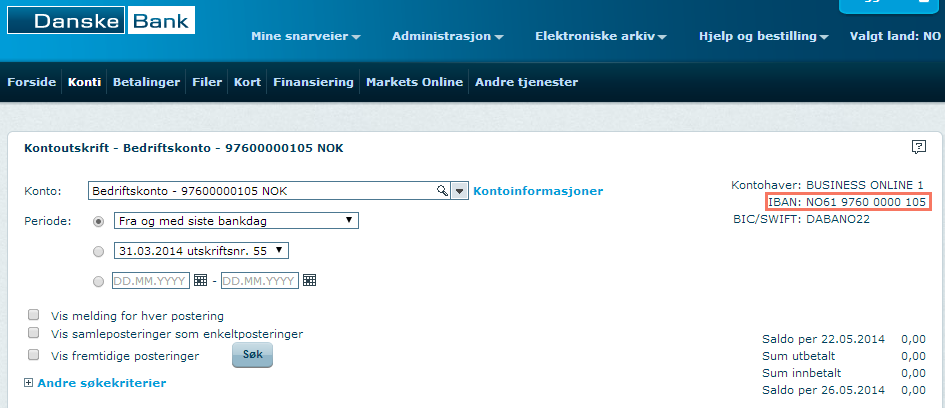Open the start date calendar picker

(200, 280)
